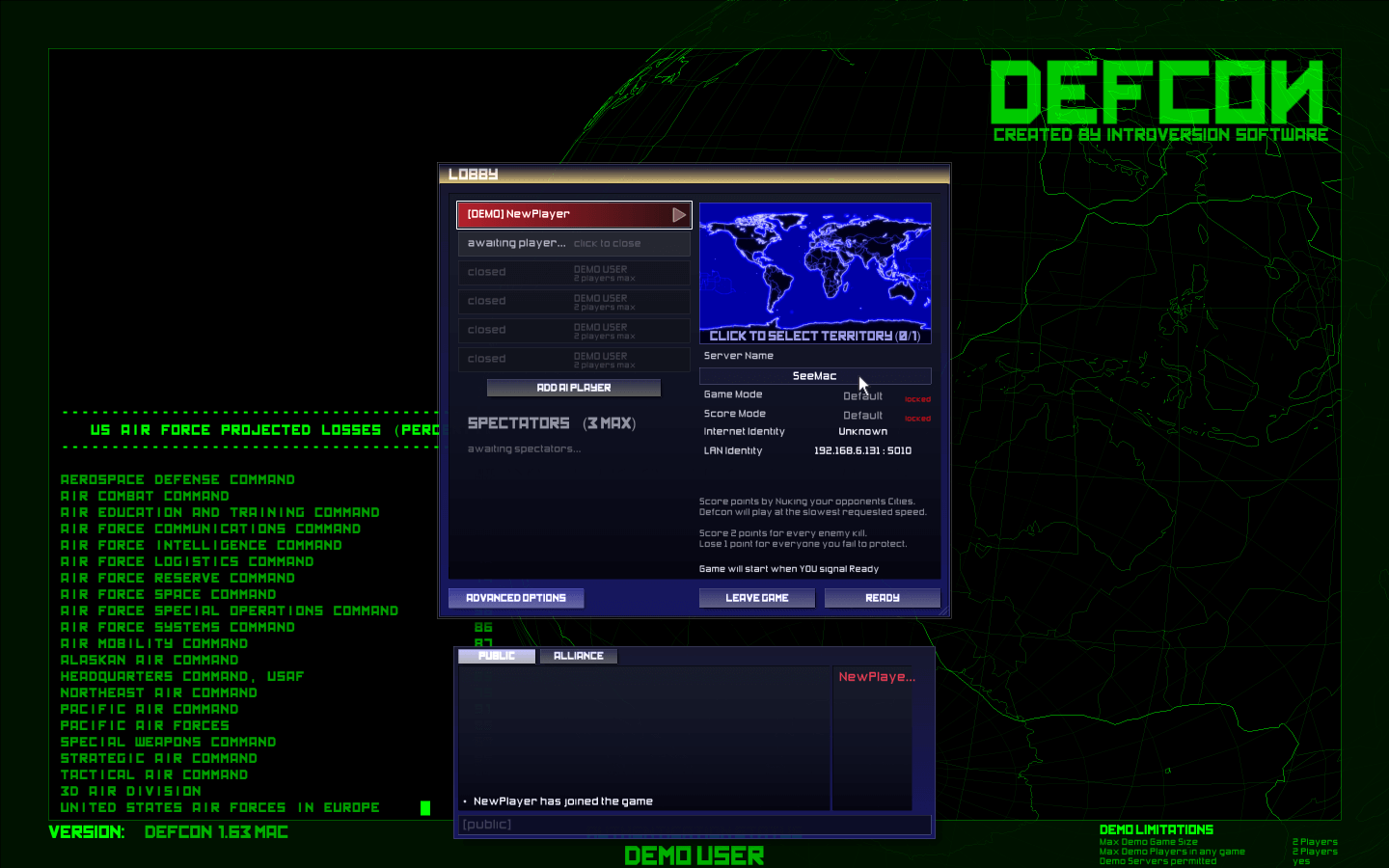
Task: Add an AI player to the lobby
Action: (574, 388)
